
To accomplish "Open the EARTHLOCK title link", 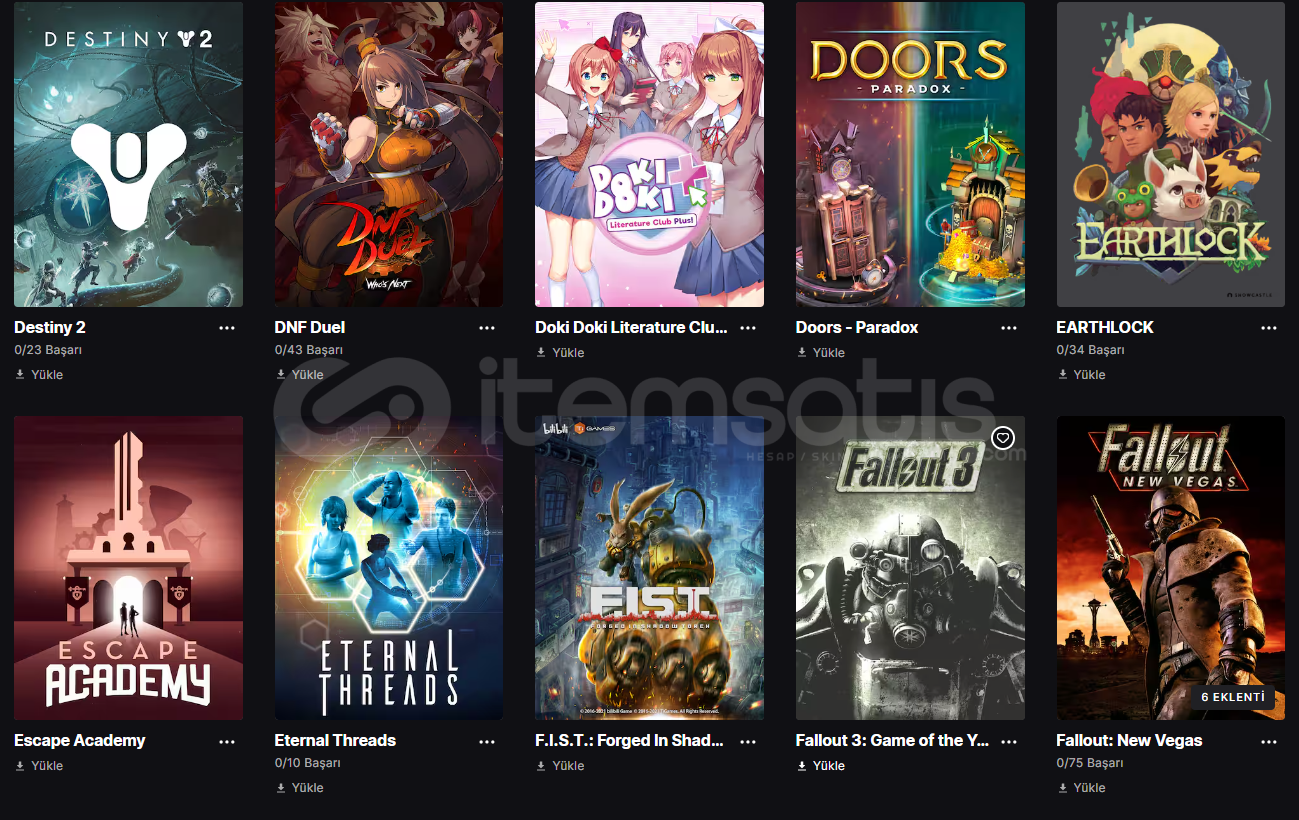I will coord(1105,327).
